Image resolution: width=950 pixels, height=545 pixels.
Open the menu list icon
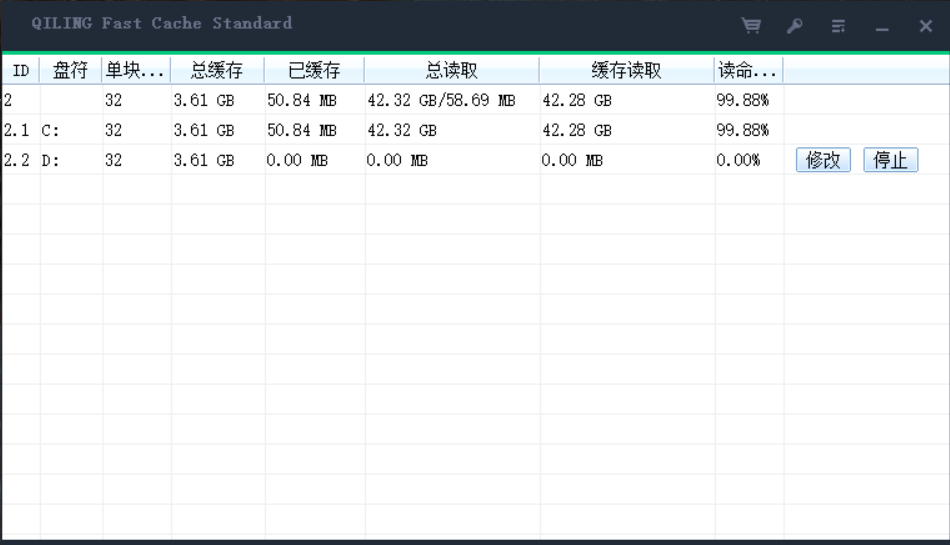point(839,26)
